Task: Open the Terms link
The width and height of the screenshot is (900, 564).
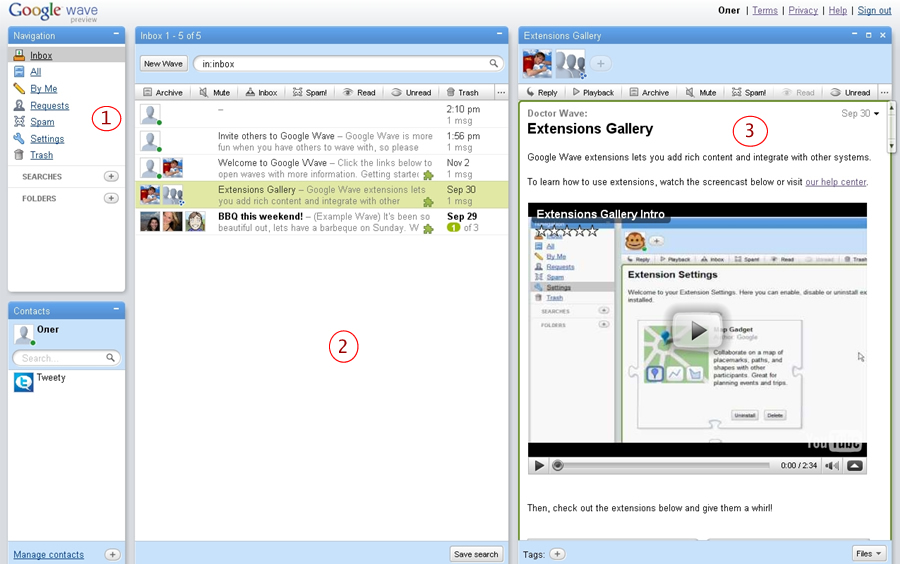Action: click(x=765, y=10)
